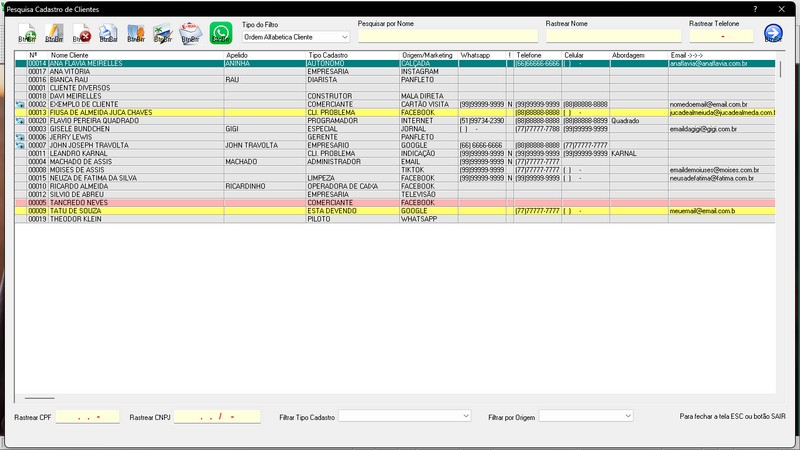Click the Rastrear Telefone field
The image size is (800, 450).
[x=721, y=36]
